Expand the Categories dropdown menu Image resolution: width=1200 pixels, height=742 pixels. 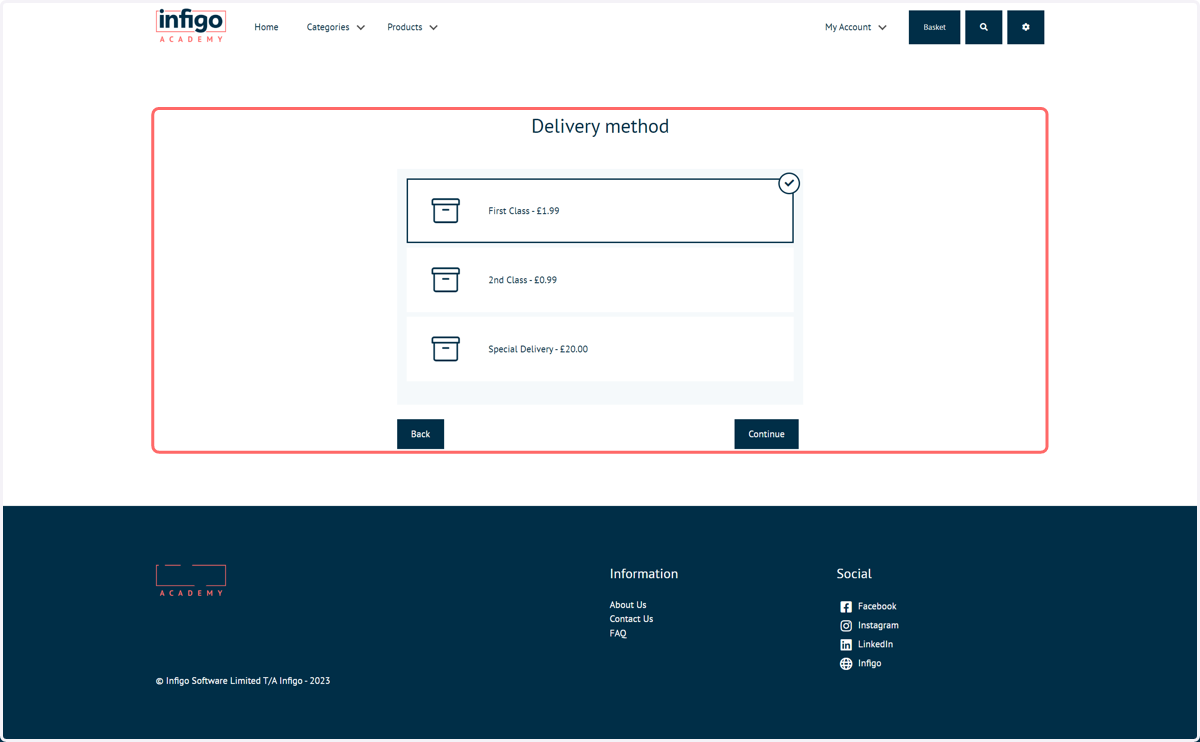click(335, 27)
